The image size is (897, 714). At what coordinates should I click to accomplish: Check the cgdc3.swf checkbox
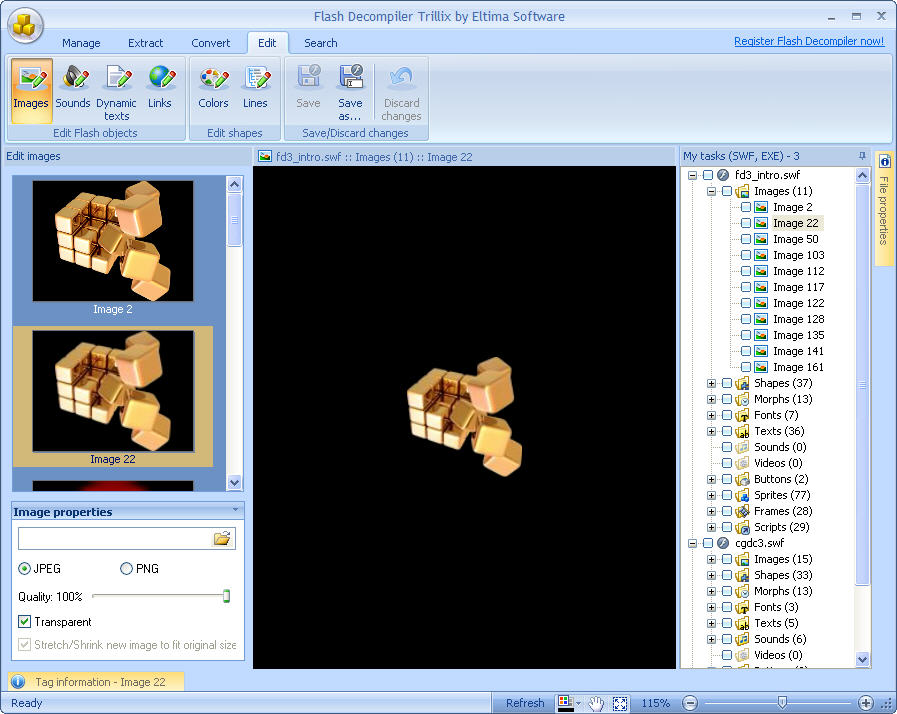pyautogui.click(x=708, y=543)
